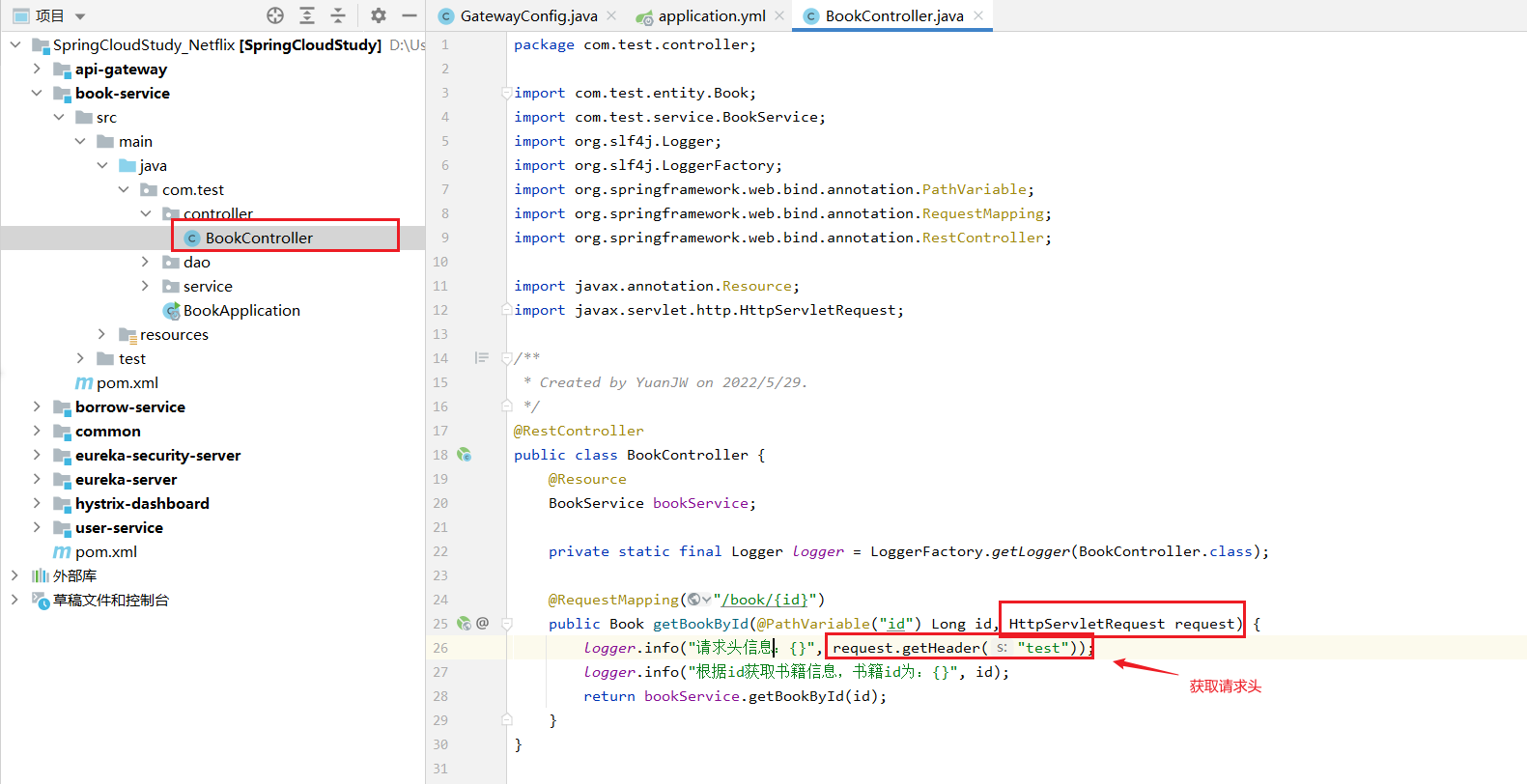
Task: Click the application.yml tab file icon
Action: [x=644, y=16]
